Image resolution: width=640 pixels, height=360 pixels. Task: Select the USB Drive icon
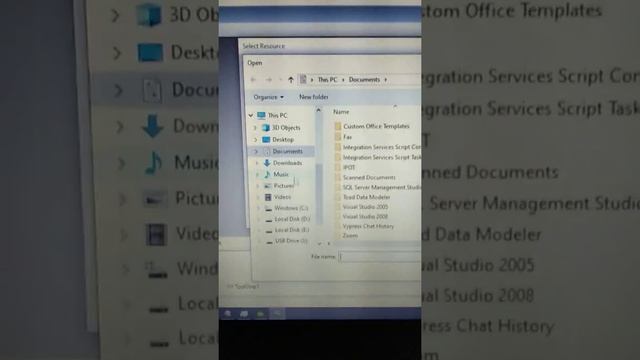click(x=269, y=242)
